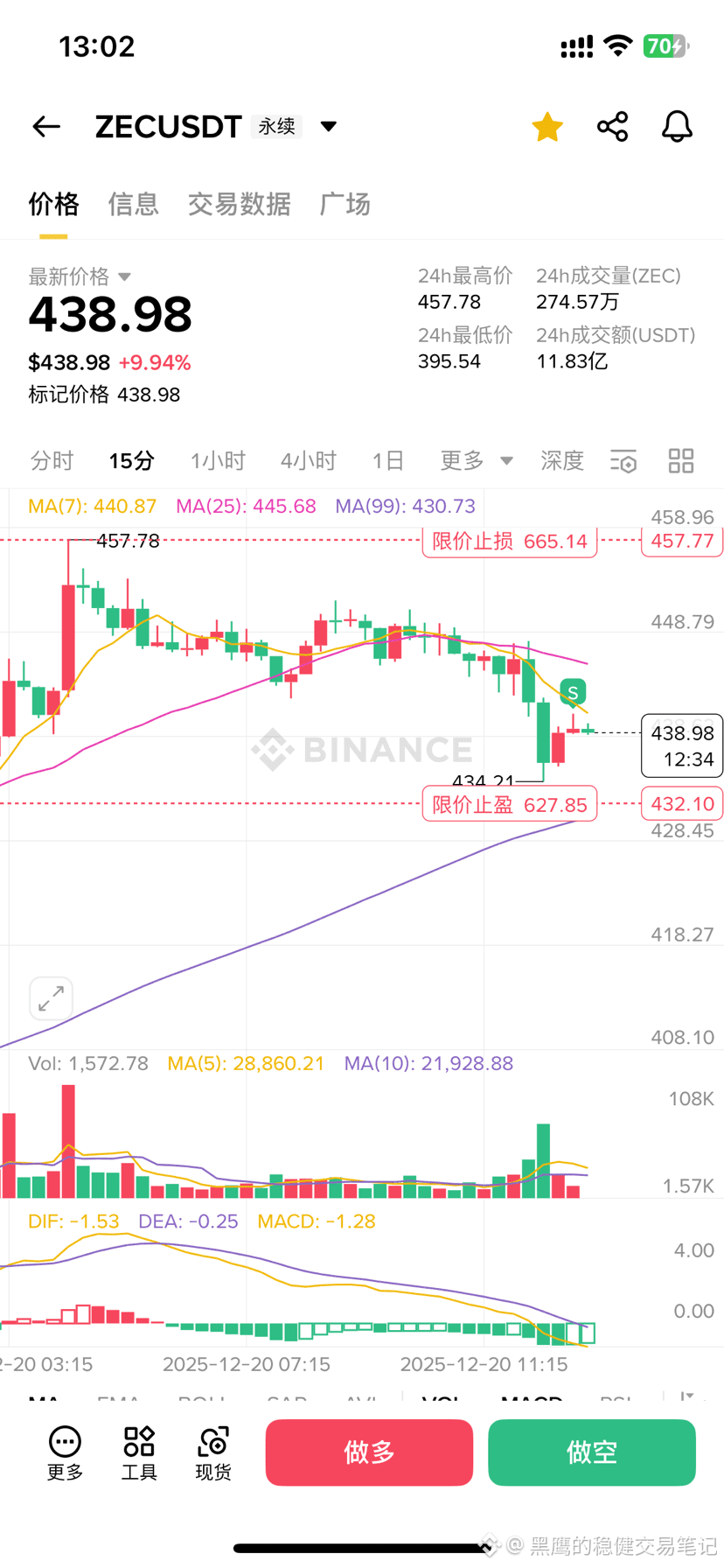This screenshot has width=724, height=1568.
Task: Navigate back using the left arrow
Action: pyautogui.click(x=45, y=126)
